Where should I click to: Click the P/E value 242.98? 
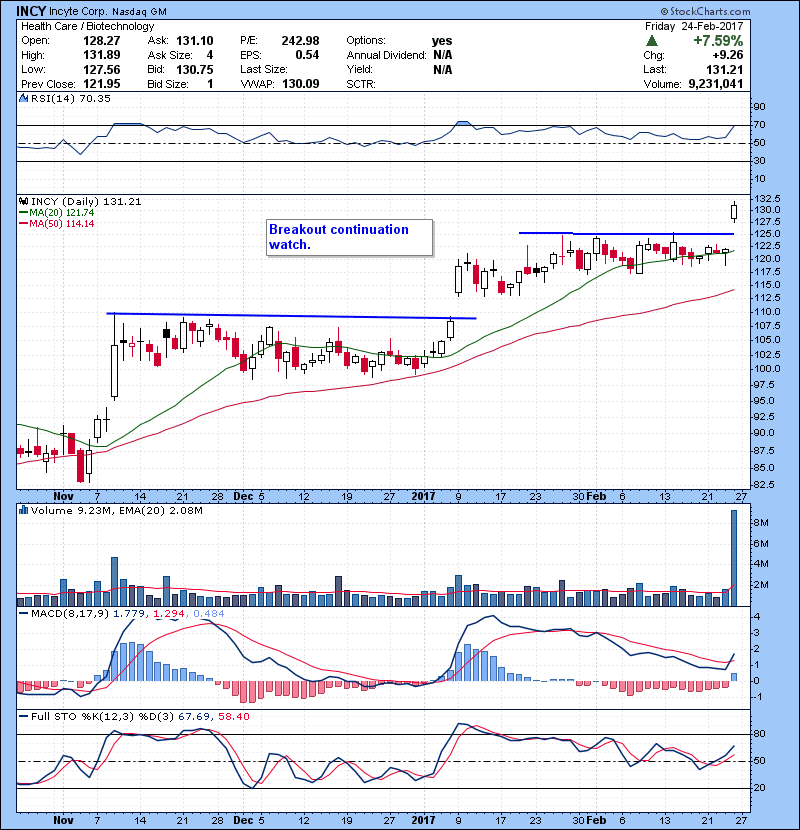click(301, 41)
